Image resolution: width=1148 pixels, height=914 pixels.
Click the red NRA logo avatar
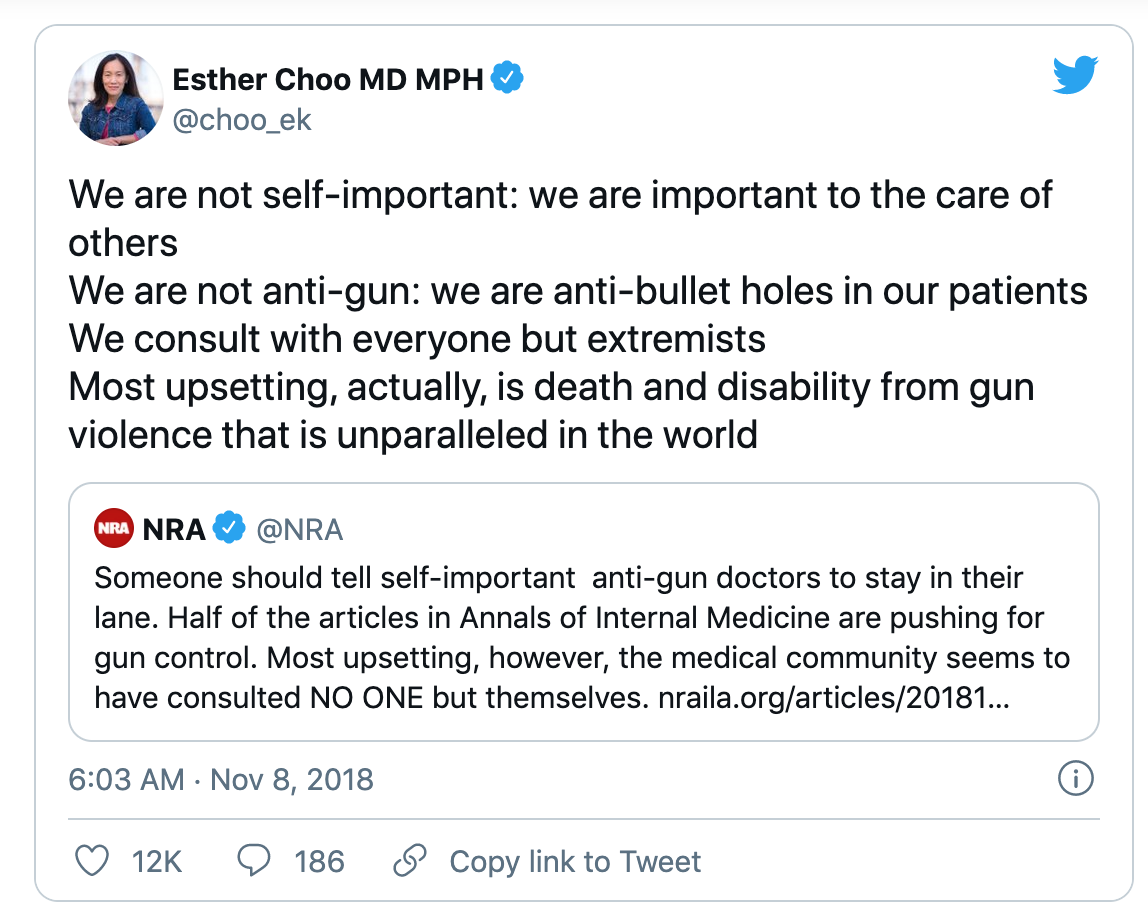[x=114, y=528]
